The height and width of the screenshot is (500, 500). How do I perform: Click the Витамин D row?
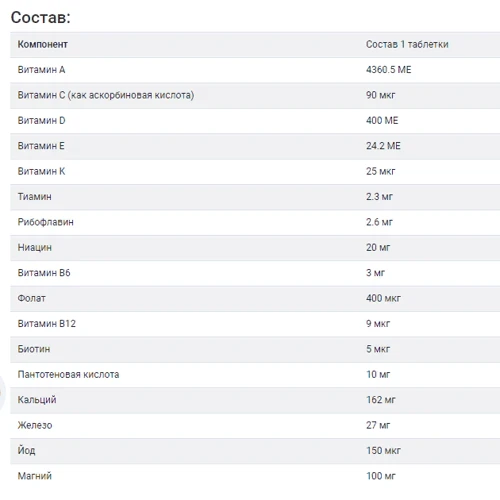point(255,121)
